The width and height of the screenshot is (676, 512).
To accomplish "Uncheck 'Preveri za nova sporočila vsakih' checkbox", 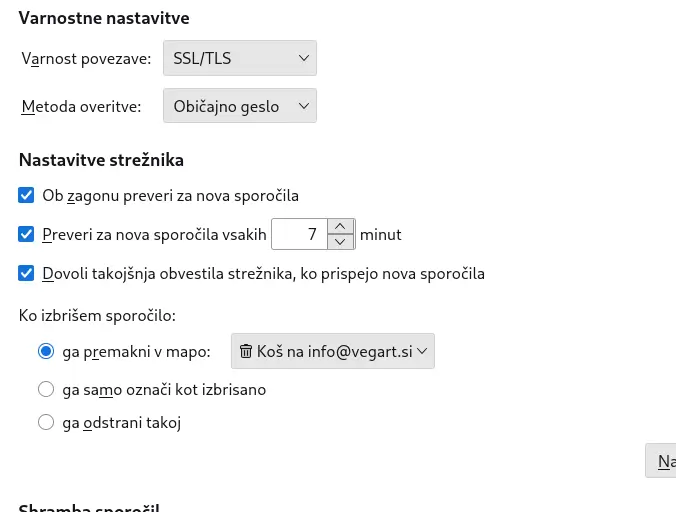I will click(x=27, y=235).
